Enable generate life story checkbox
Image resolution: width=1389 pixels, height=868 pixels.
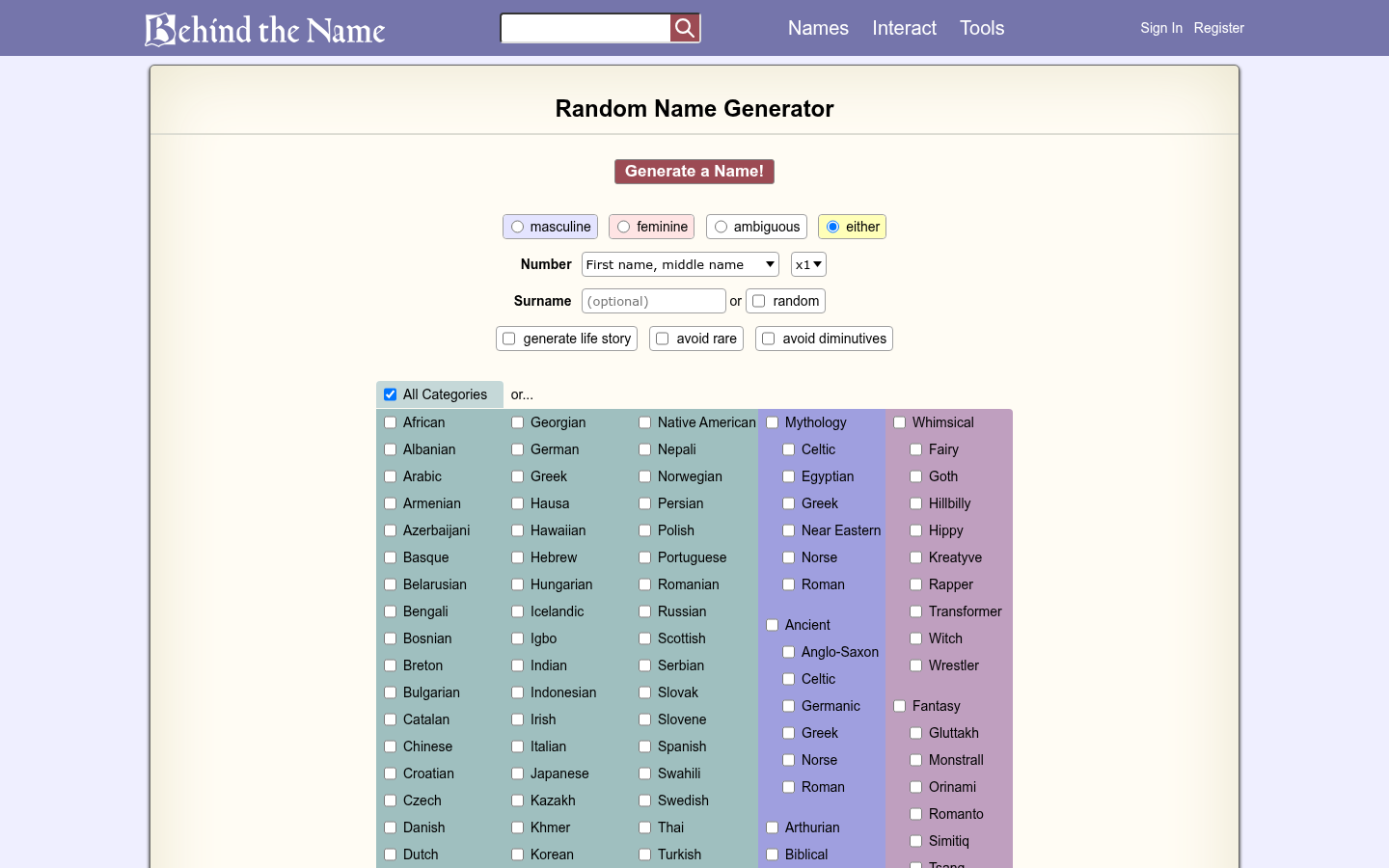click(x=509, y=339)
